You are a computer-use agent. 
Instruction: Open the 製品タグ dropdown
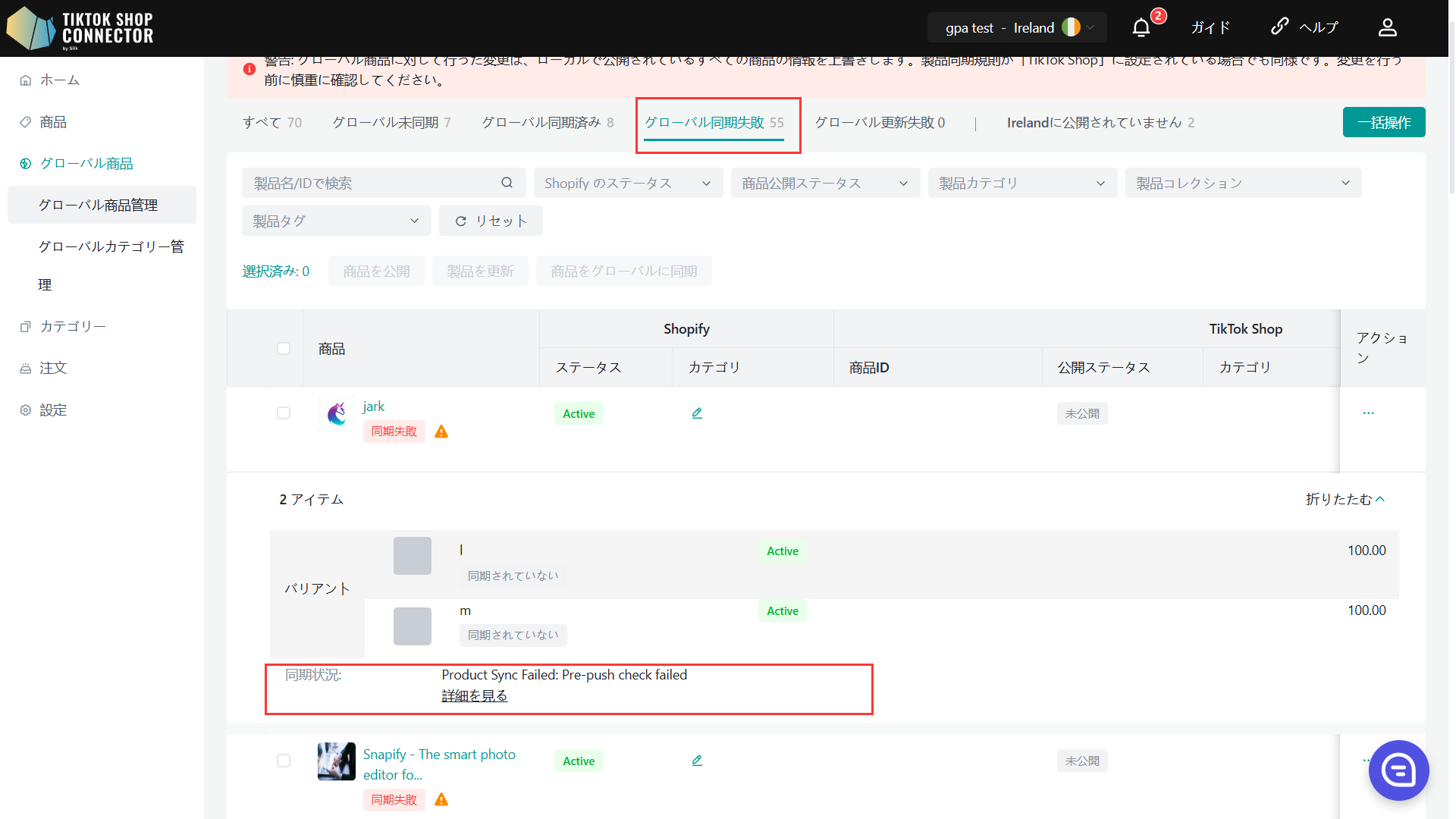coord(337,221)
